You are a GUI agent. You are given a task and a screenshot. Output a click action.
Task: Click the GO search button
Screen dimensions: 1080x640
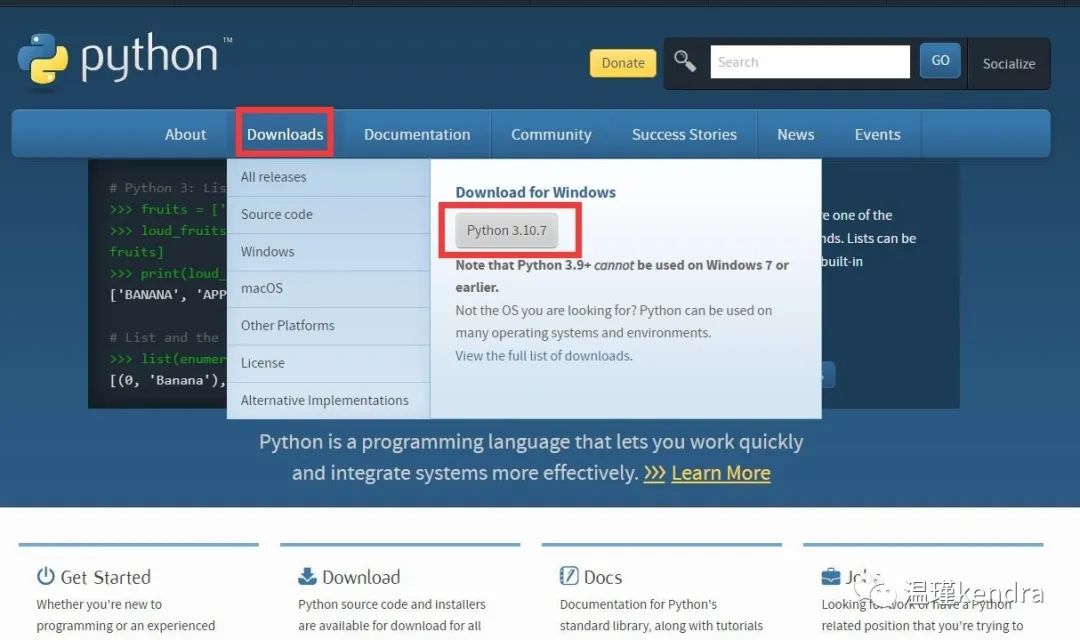pos(940,61)
